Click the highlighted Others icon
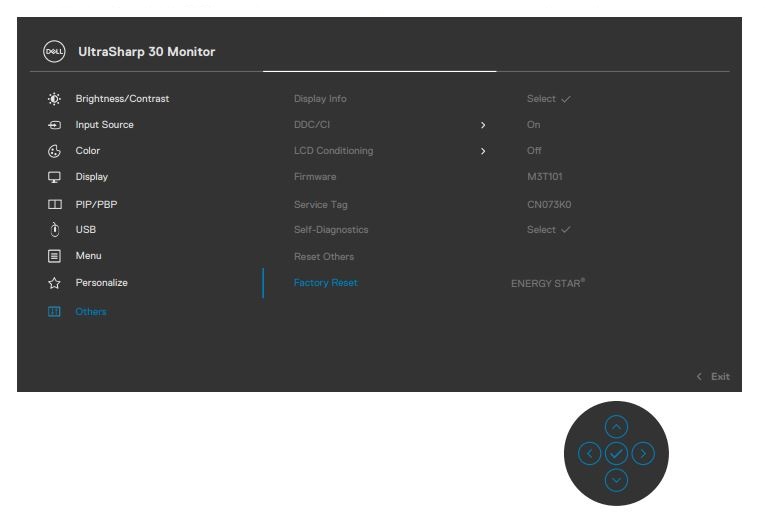The image size is (765, 513). (54, 311)
